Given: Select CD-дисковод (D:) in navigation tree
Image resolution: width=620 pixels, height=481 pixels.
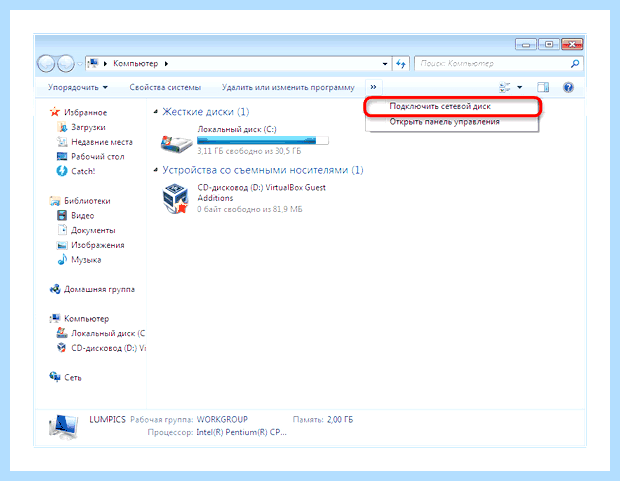Looking at the screenshot, I should (108, 348).
